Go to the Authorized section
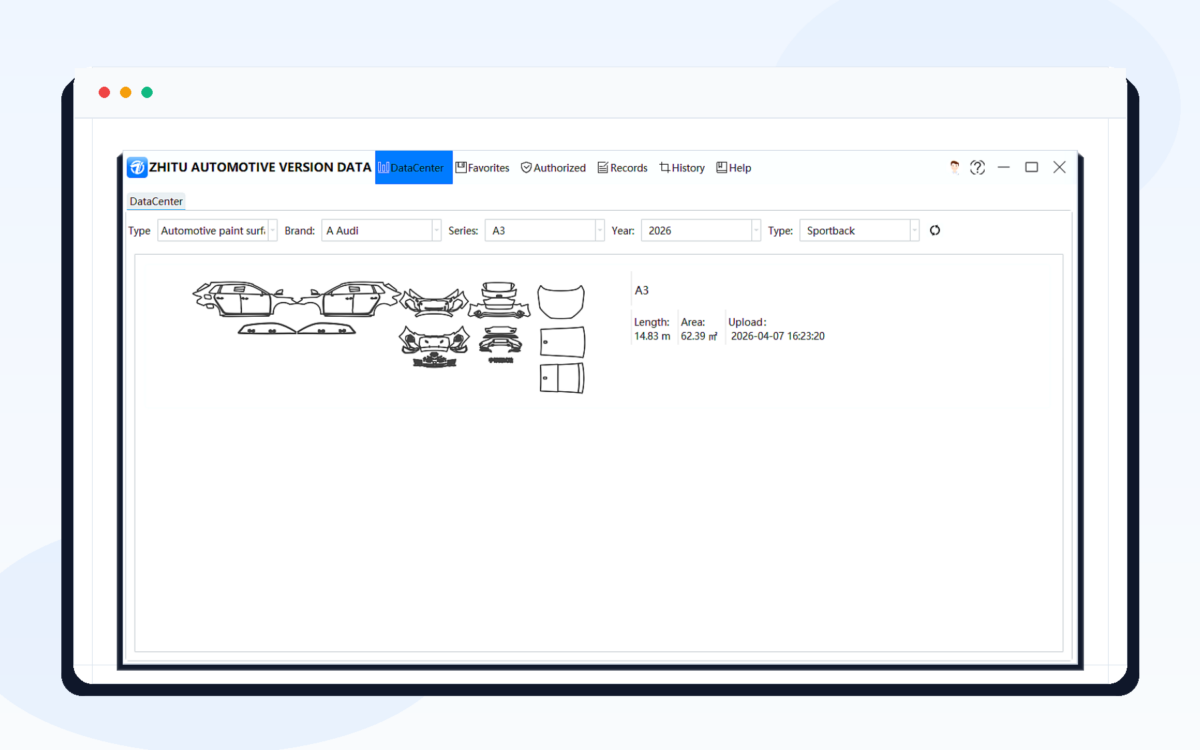The image size is (1200, 750). click(x=553, y=168)
